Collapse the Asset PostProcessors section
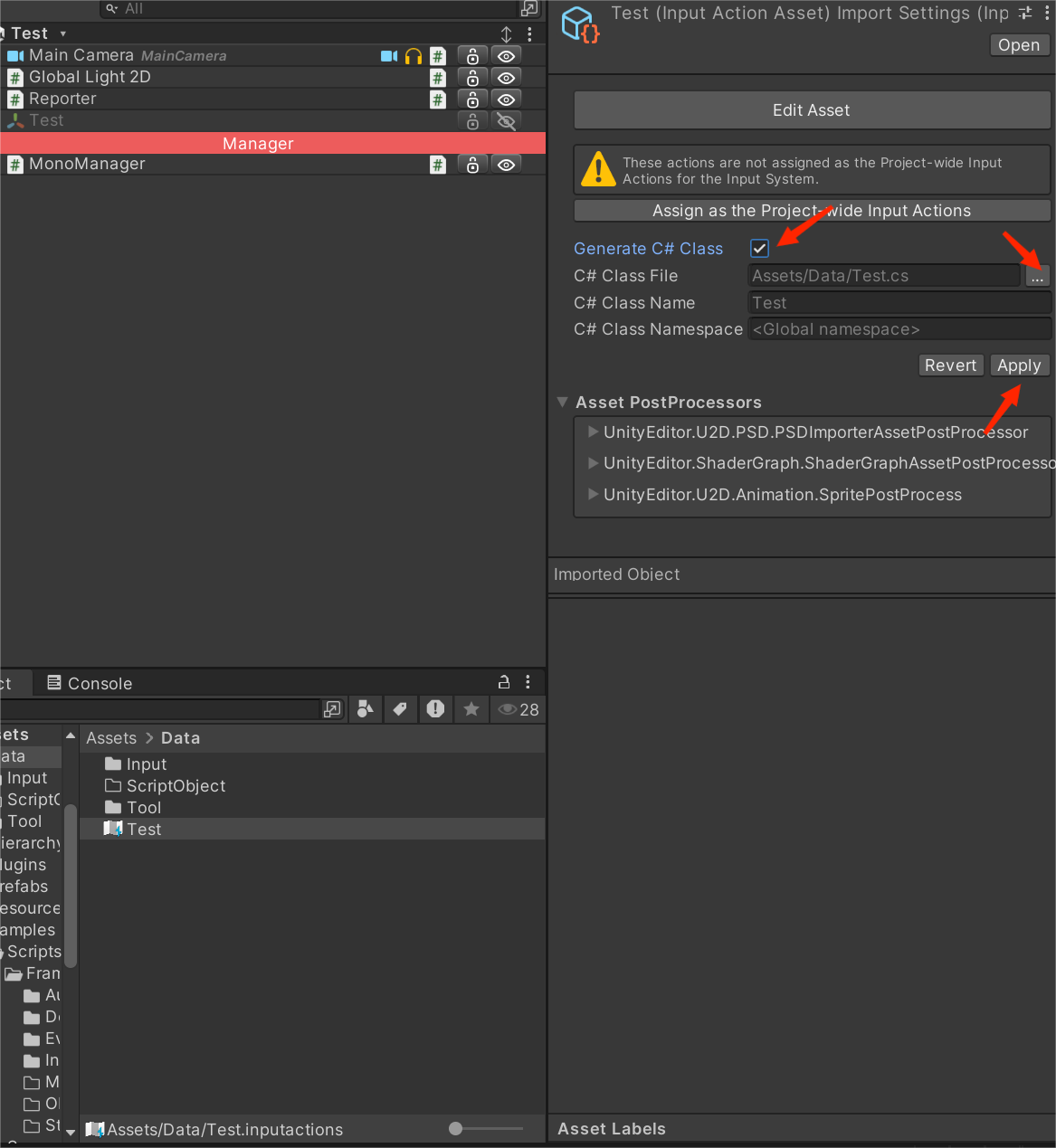Viewport: 1056px width, 1148px height. pyautogui.click(x=563, y=402)
